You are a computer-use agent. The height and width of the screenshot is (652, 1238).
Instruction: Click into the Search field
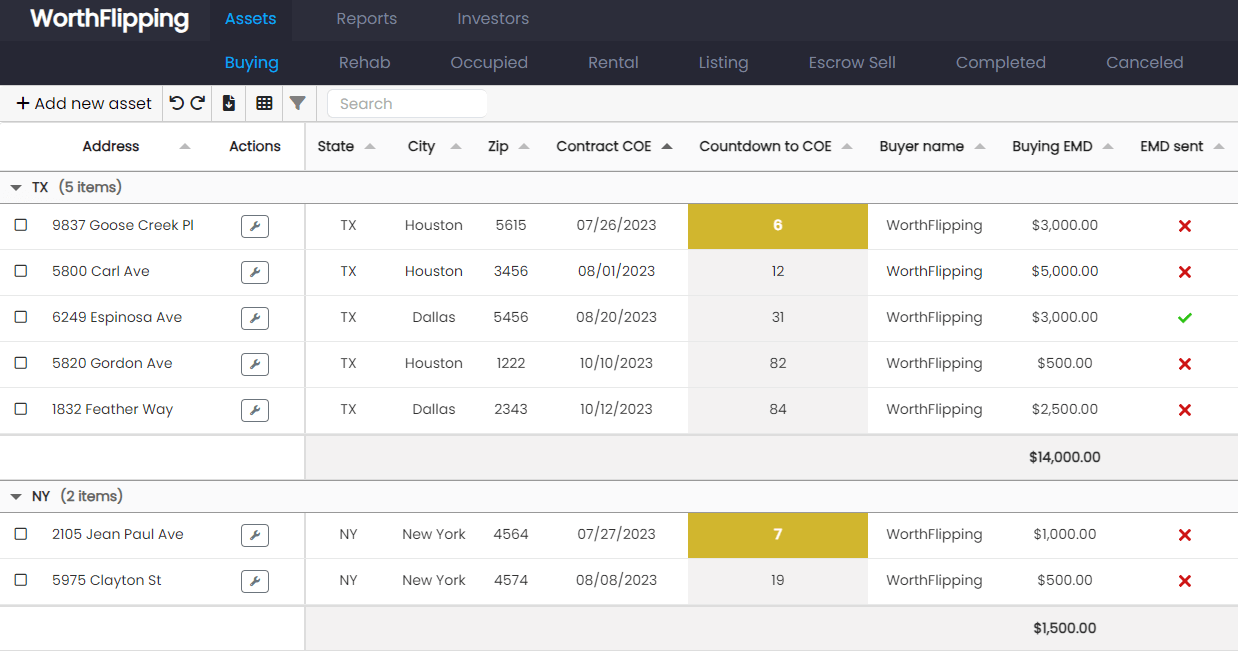tap(407, 104)
